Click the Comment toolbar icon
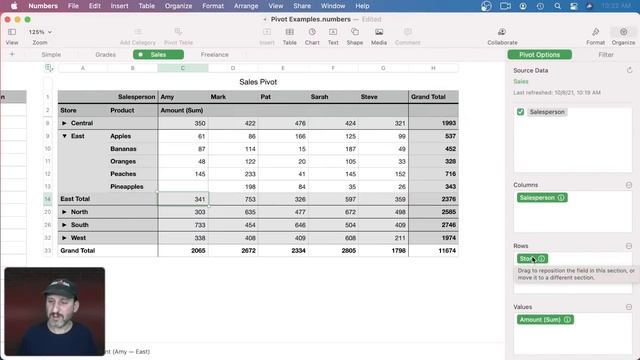This screenshot has height=360, width=640. 408,32
